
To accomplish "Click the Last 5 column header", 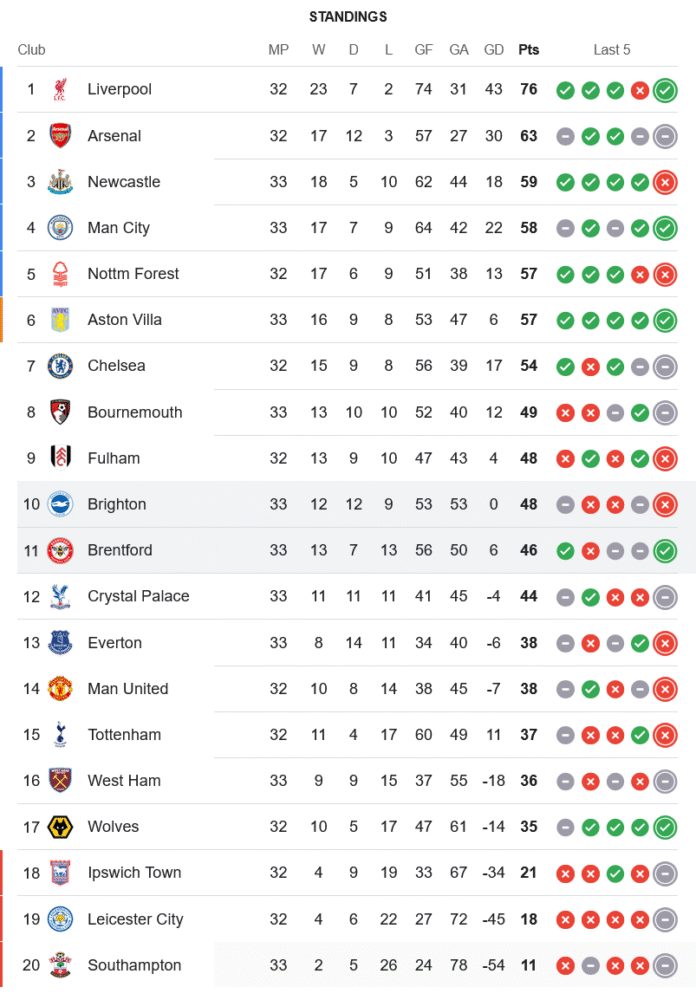I will (612, 50).
